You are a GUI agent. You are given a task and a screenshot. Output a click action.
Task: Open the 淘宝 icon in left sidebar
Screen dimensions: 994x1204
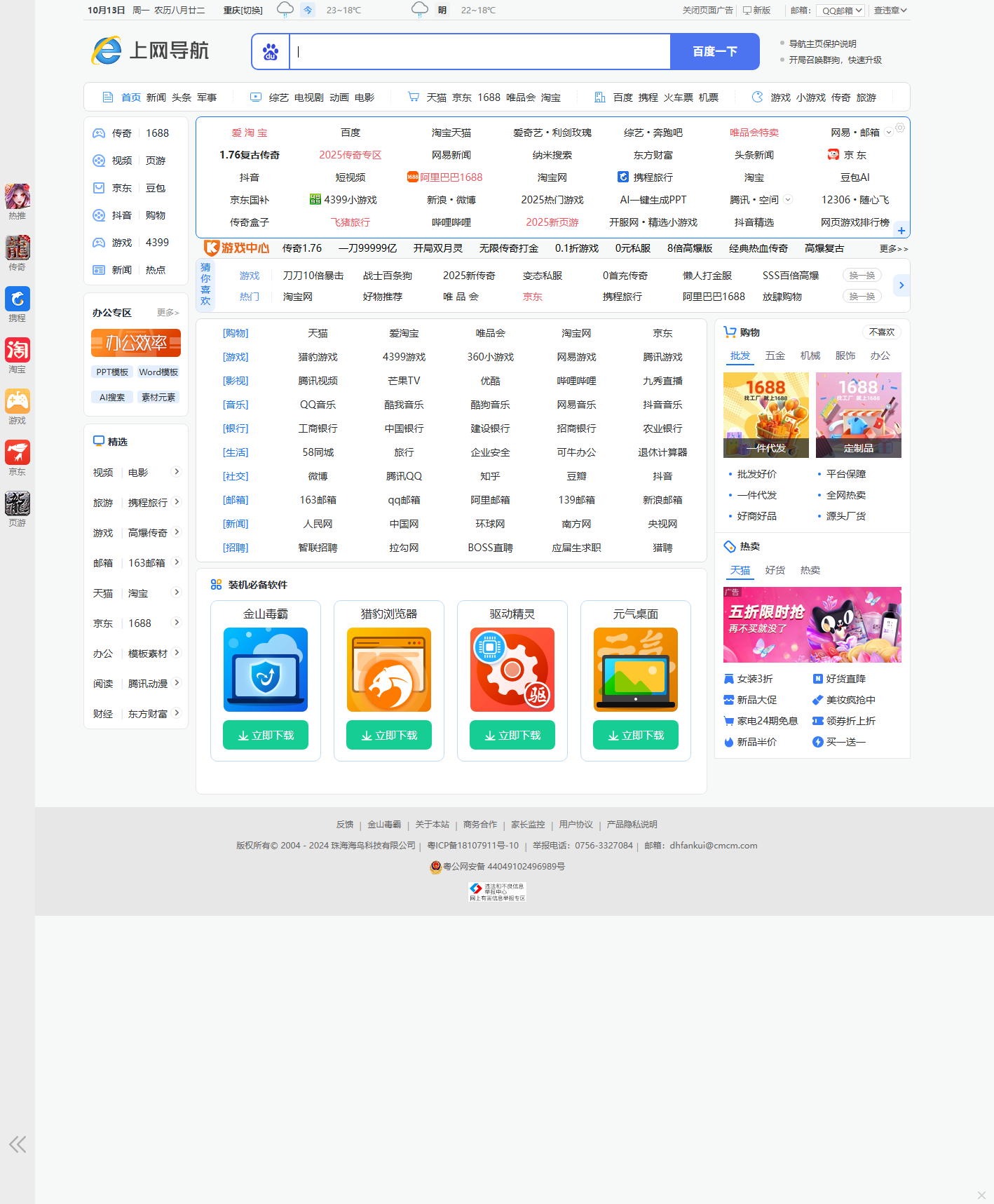[x=18, y=350]
